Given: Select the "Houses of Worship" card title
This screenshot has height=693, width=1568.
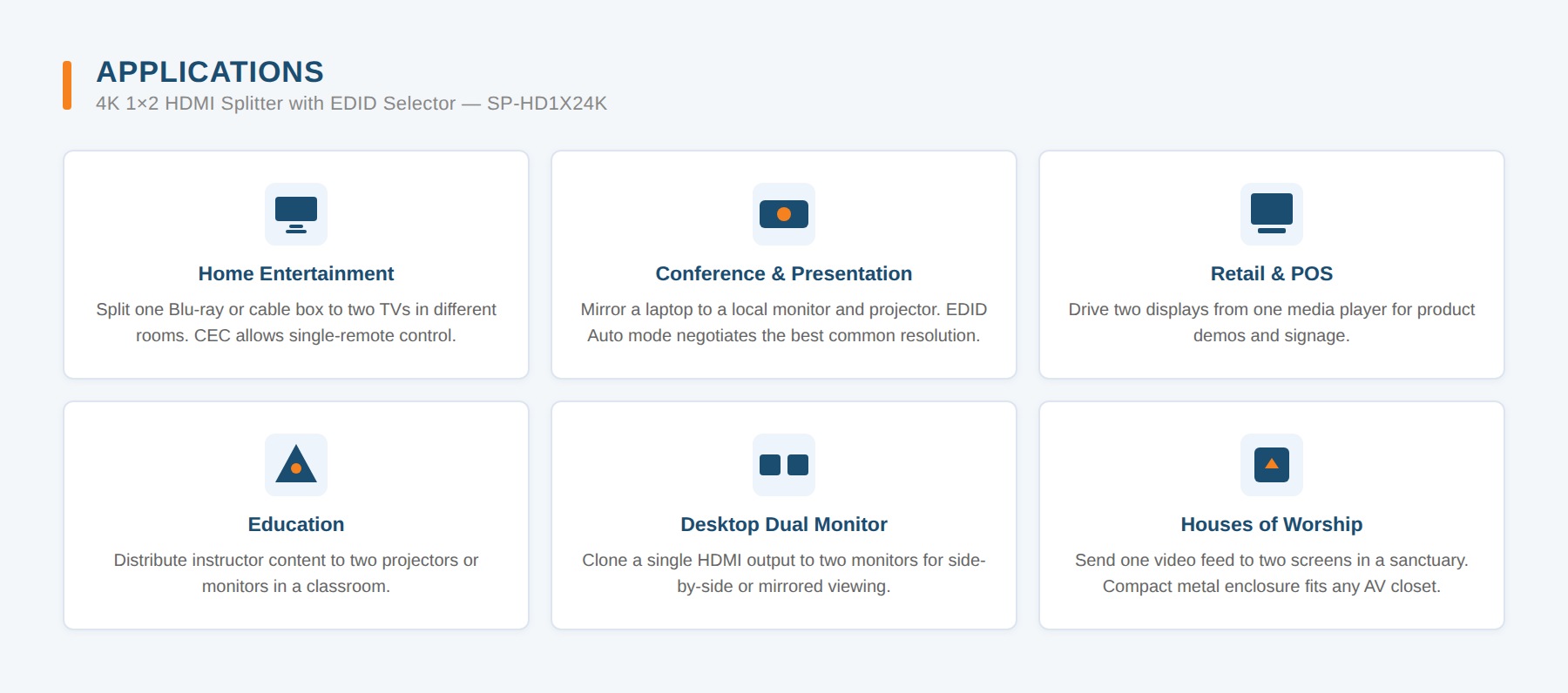Looking at the screenshot, I should point(1272,524).
